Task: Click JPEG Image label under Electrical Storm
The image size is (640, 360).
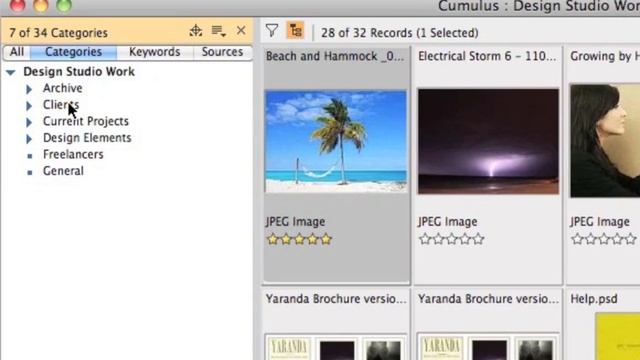Action: pyautogui.click(x=448, y=222)
